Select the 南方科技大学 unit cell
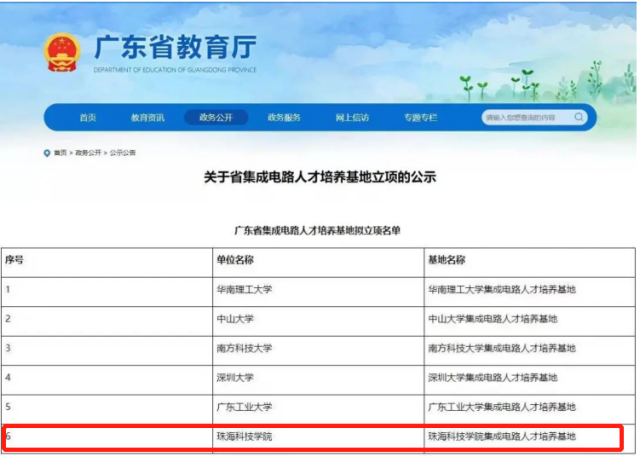This screenshot has height=457, width=640. pyautogui.click(x=318, y=351)
